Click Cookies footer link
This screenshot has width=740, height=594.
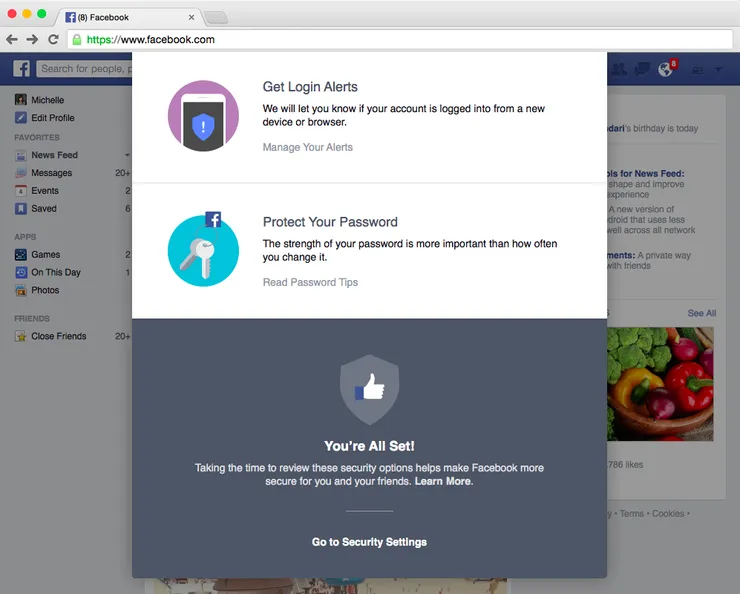668,513
